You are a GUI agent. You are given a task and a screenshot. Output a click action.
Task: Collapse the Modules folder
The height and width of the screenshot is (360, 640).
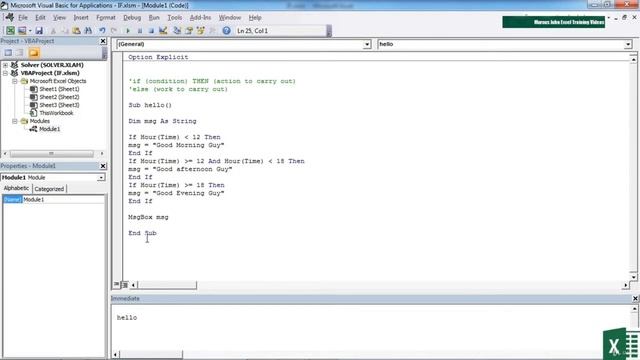click(14, 121)
